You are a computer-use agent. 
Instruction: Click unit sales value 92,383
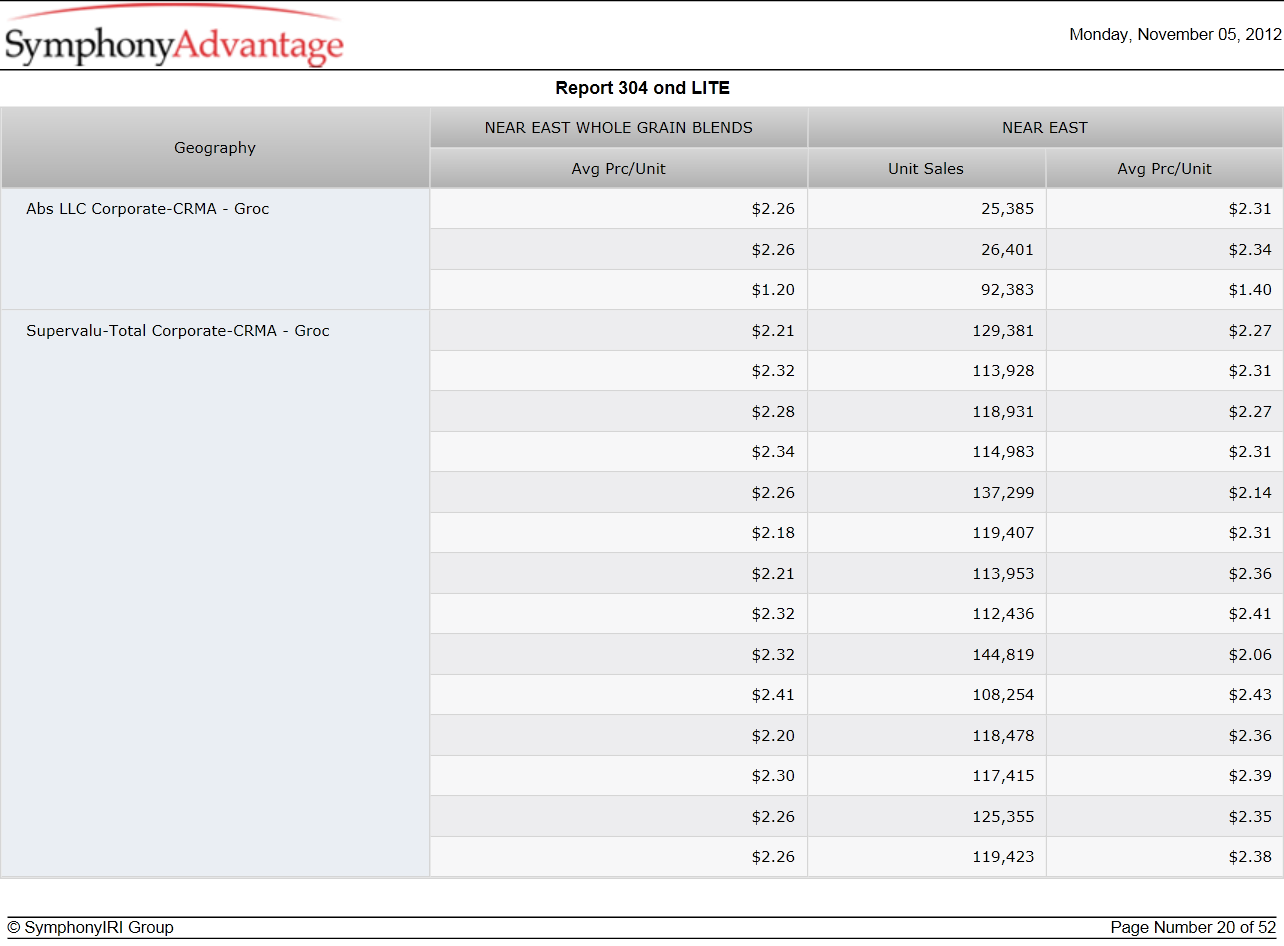pos(1007,290)
